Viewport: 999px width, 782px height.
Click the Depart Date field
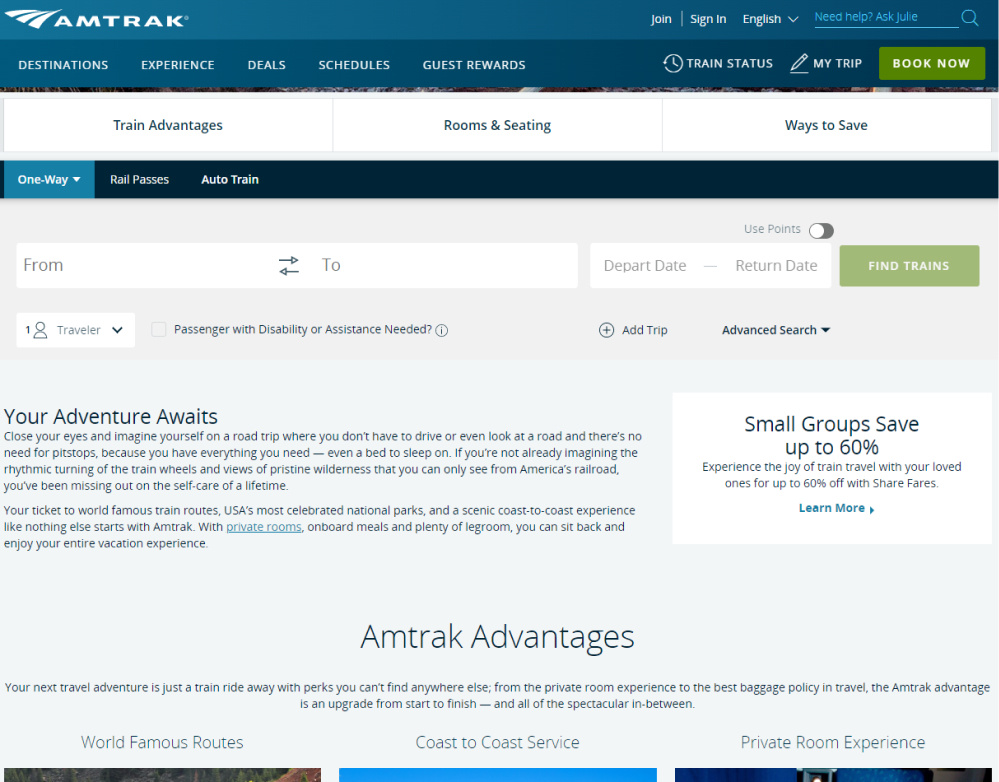[x=645, y=266]
